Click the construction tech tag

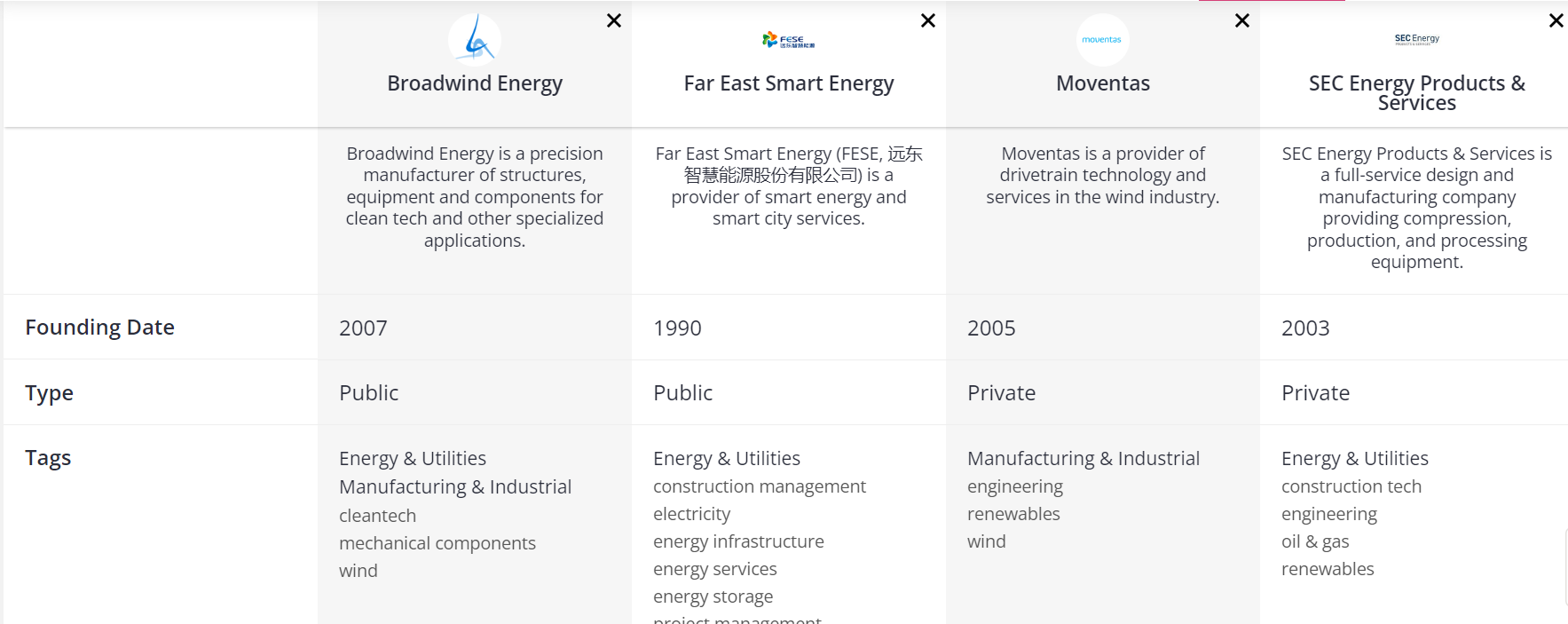[x=1351, y=486]
